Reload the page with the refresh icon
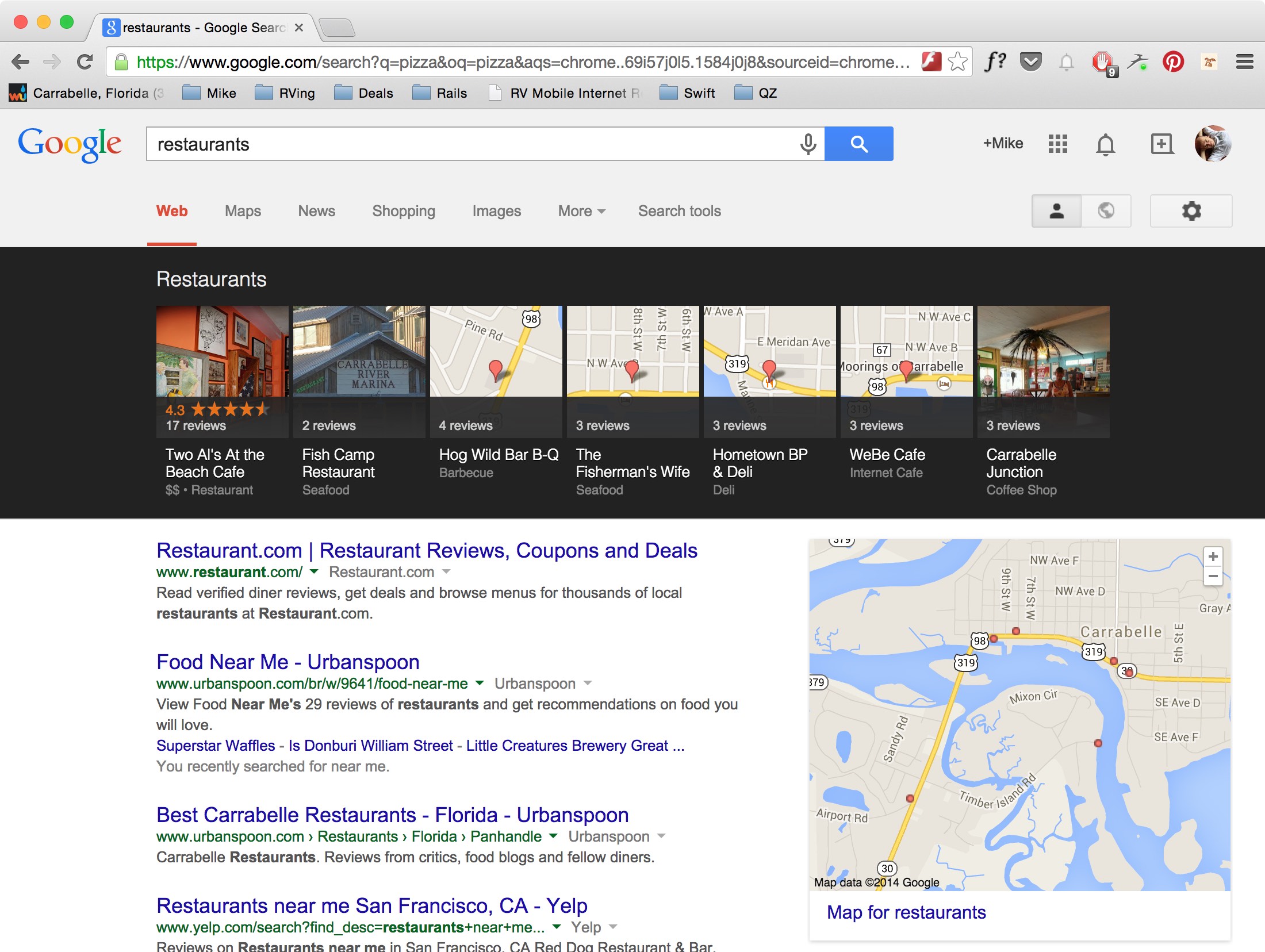This screenshot has height=952, width=1265. 85,62
